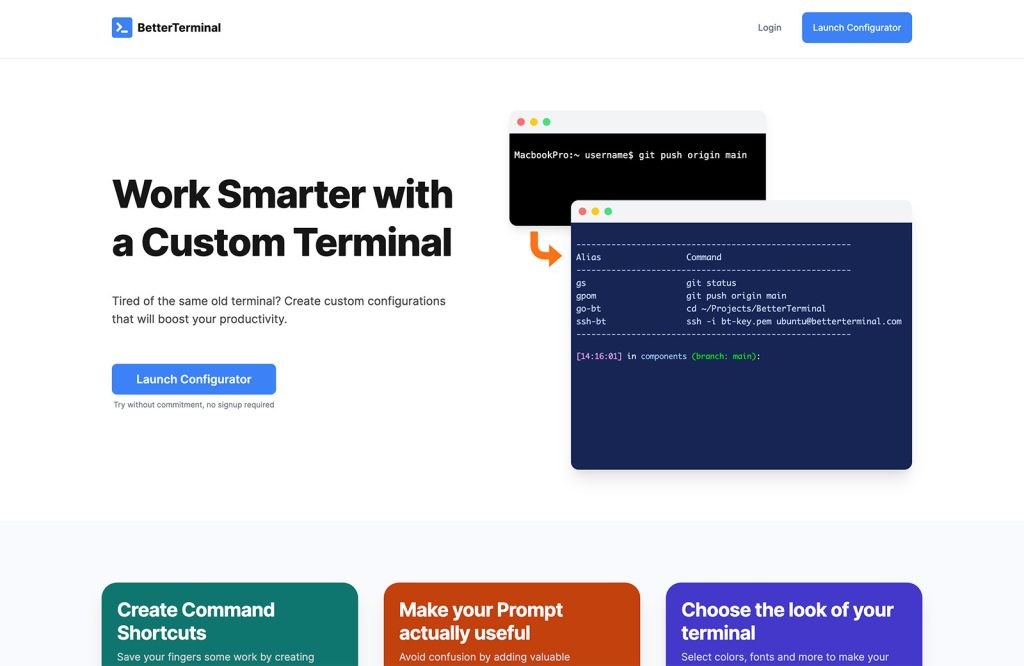The image size is (1024, 666).
Task: Click the 'Tired of the same old terminal?' paragraph
Action: tap(279, 310)
